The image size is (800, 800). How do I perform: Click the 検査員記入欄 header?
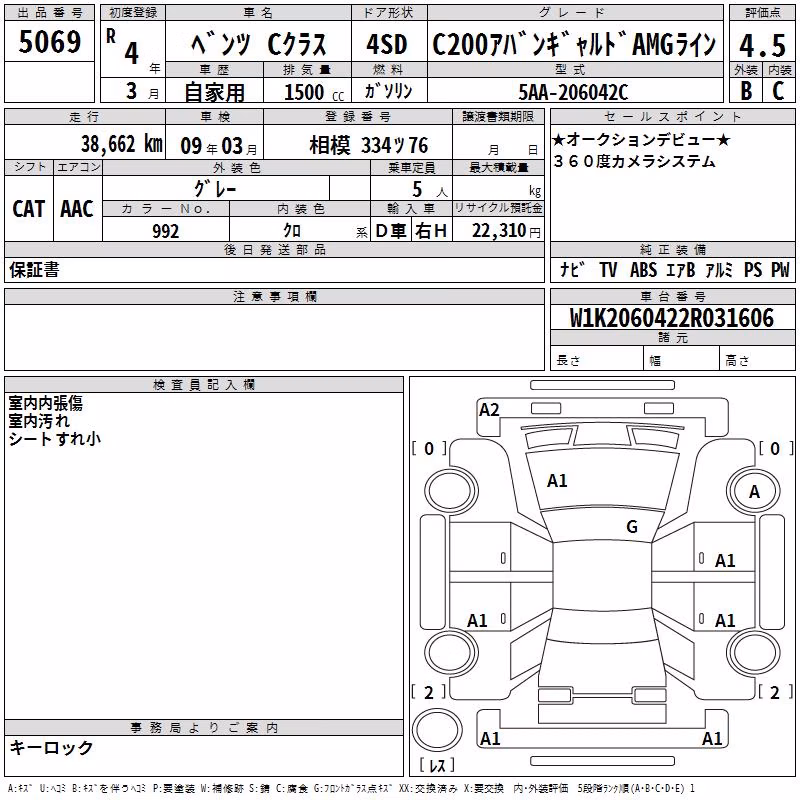pos(204,385)
